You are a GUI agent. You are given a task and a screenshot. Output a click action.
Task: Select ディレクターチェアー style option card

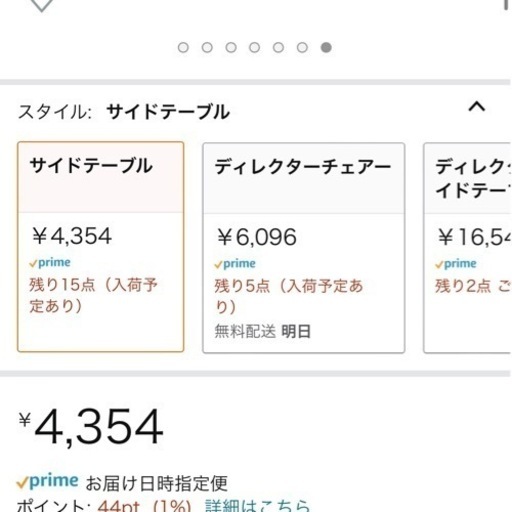[304, 248]
